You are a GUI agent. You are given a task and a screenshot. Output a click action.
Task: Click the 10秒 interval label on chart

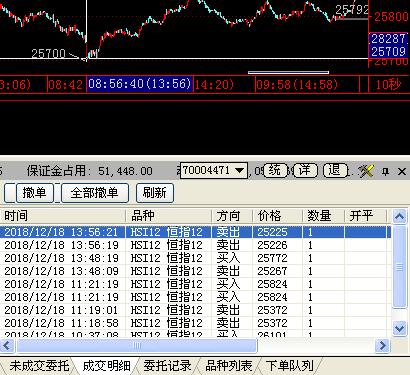pos(388,84)
